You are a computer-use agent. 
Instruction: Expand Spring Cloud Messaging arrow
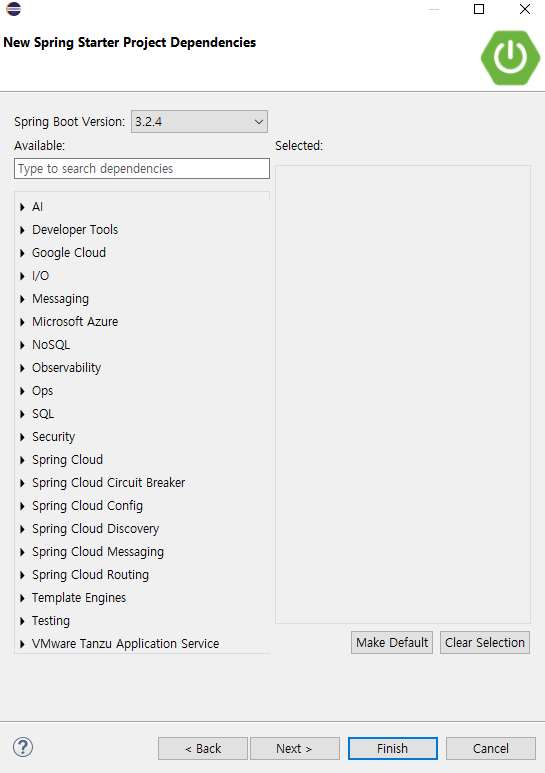[22, 552]
